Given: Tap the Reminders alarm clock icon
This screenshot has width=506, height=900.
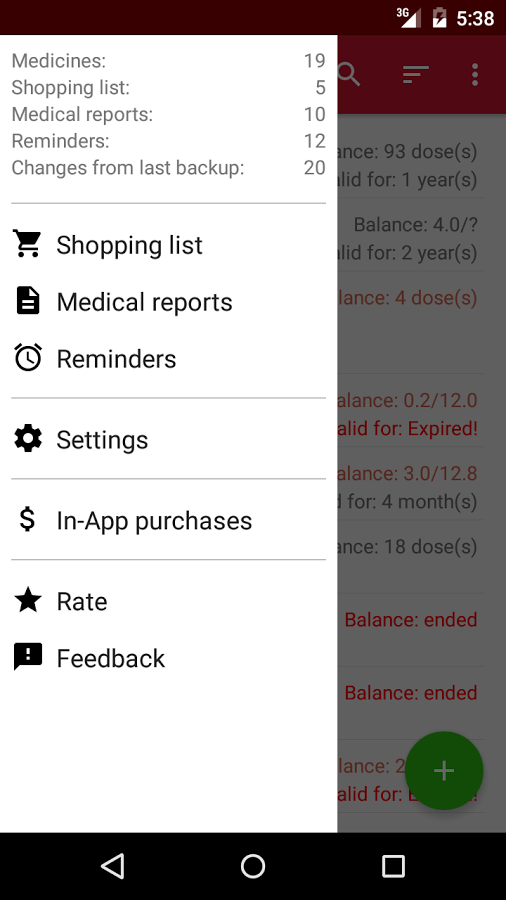Looking at the screenshot, I should pos(28,358).
